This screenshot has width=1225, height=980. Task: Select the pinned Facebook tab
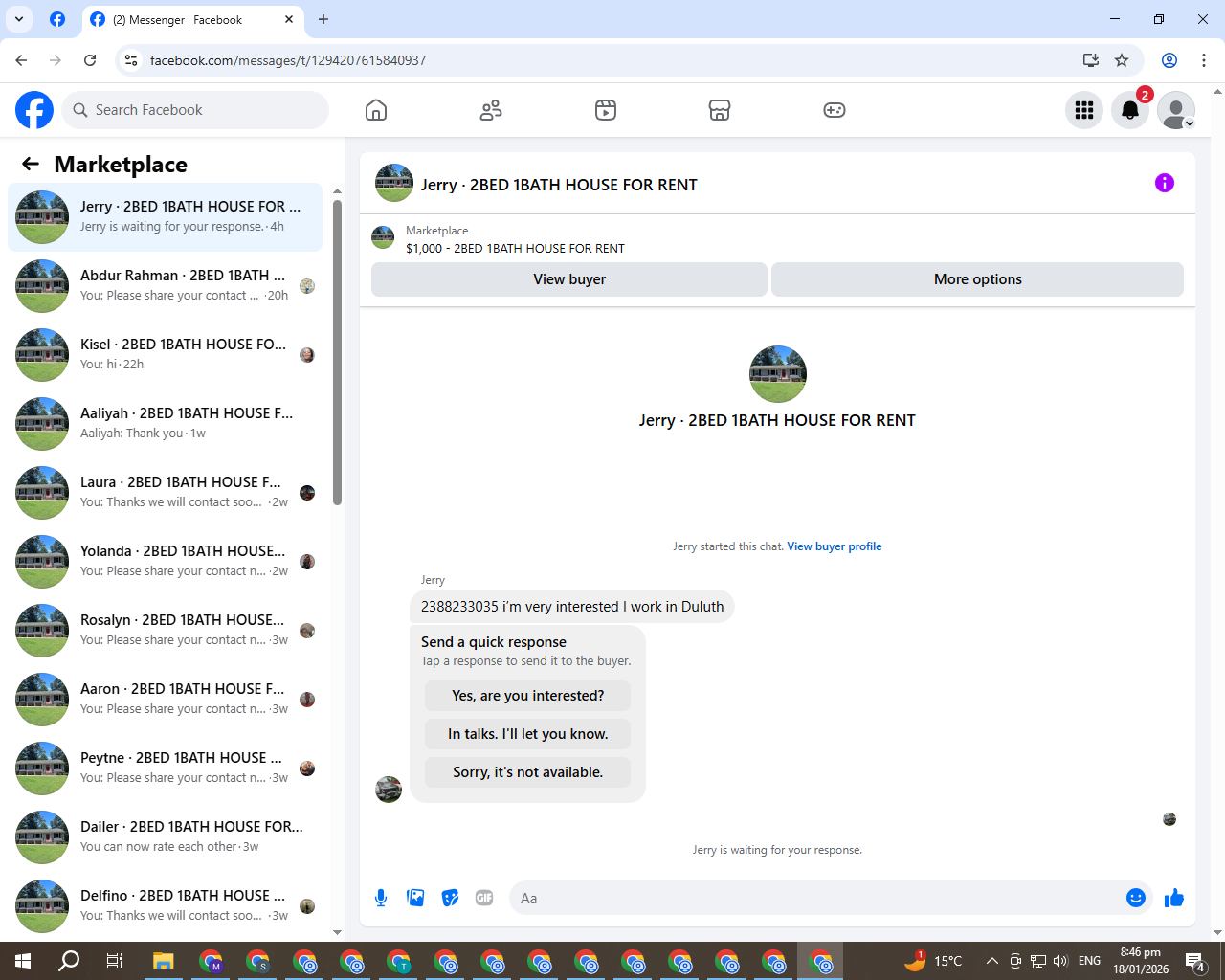click(57, 19)
